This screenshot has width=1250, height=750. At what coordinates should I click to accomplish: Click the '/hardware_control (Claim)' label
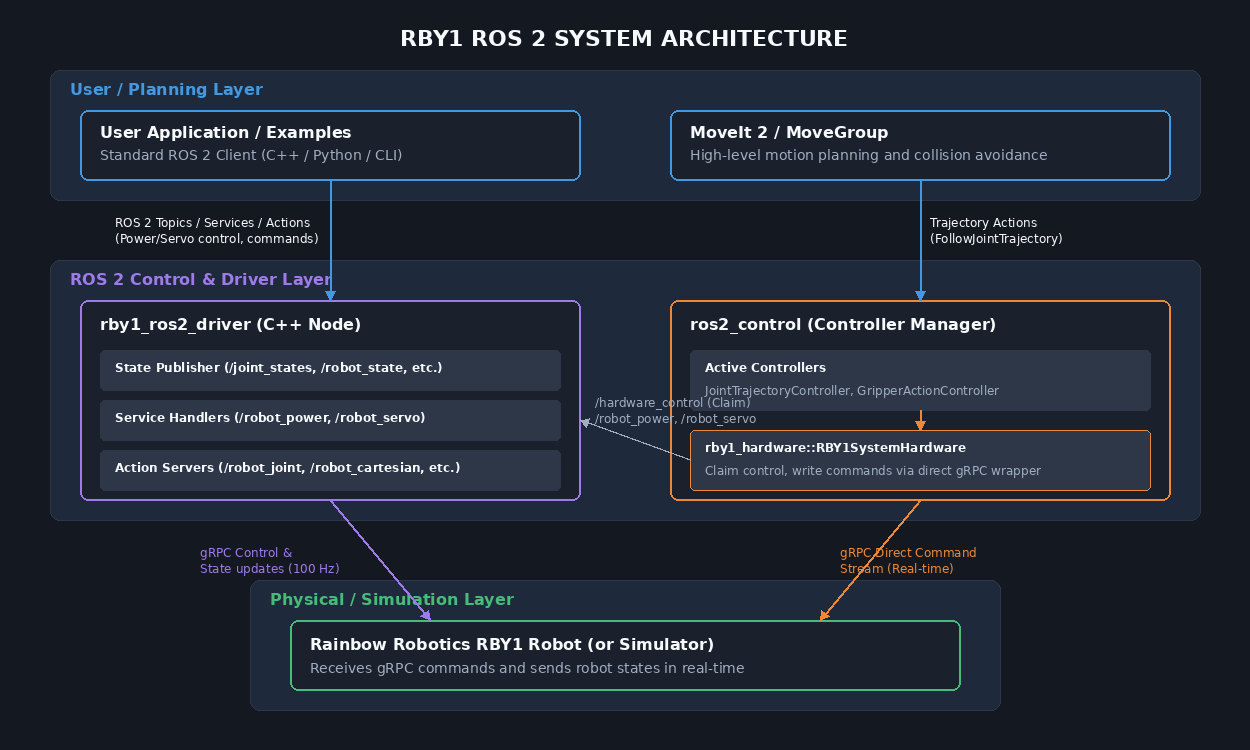[672, 403]
